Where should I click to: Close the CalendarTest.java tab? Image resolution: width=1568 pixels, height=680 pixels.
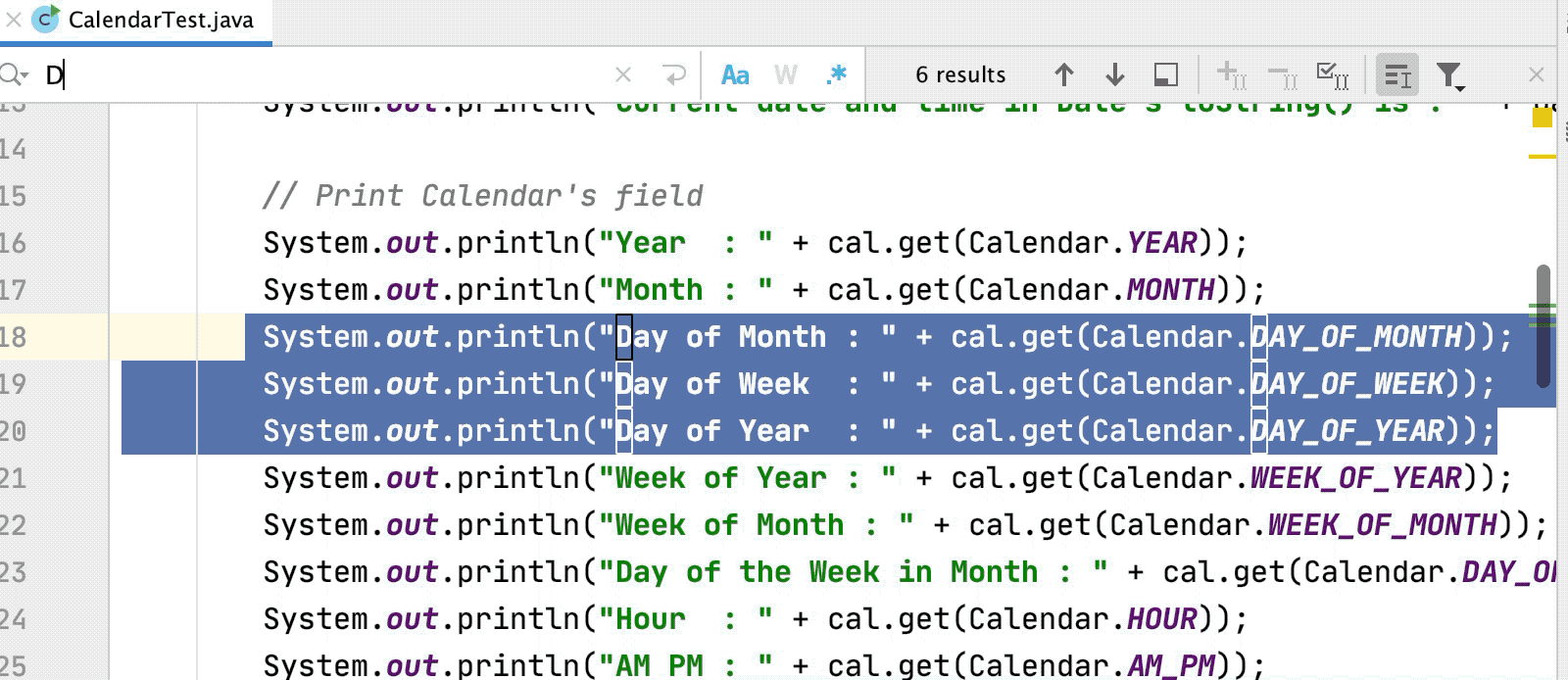tap(13, 20)
